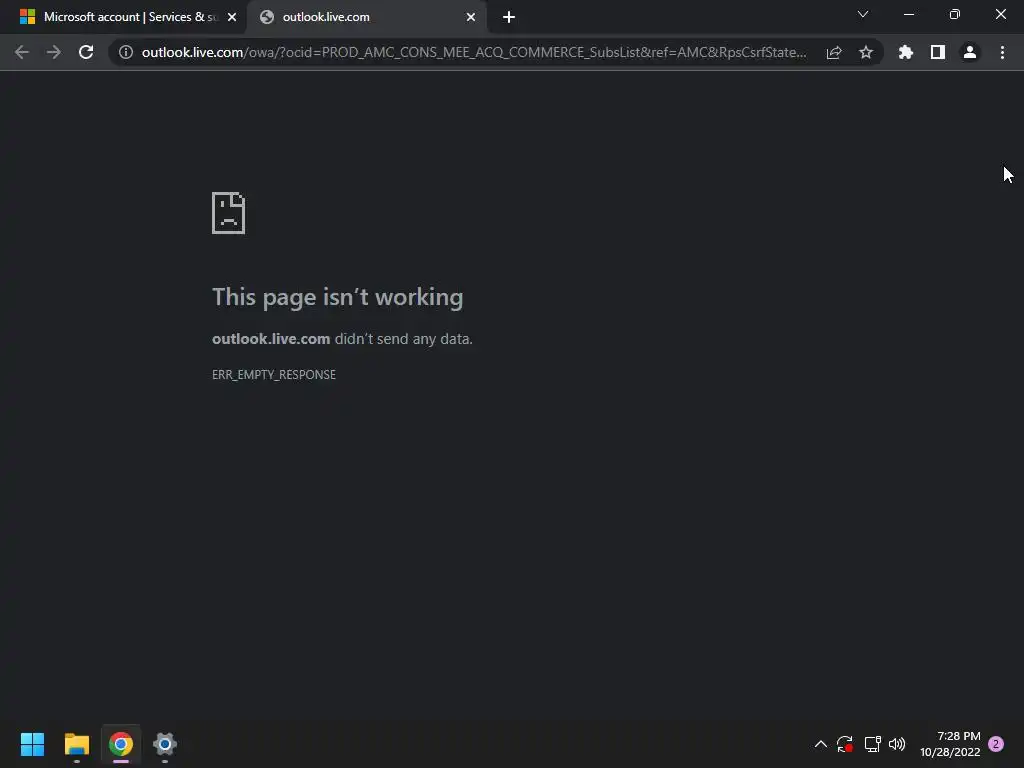Image resolution: width=1024 pixels, height=768 pixels.
Task: Close the Chrome window
Action: point(1000,14)
